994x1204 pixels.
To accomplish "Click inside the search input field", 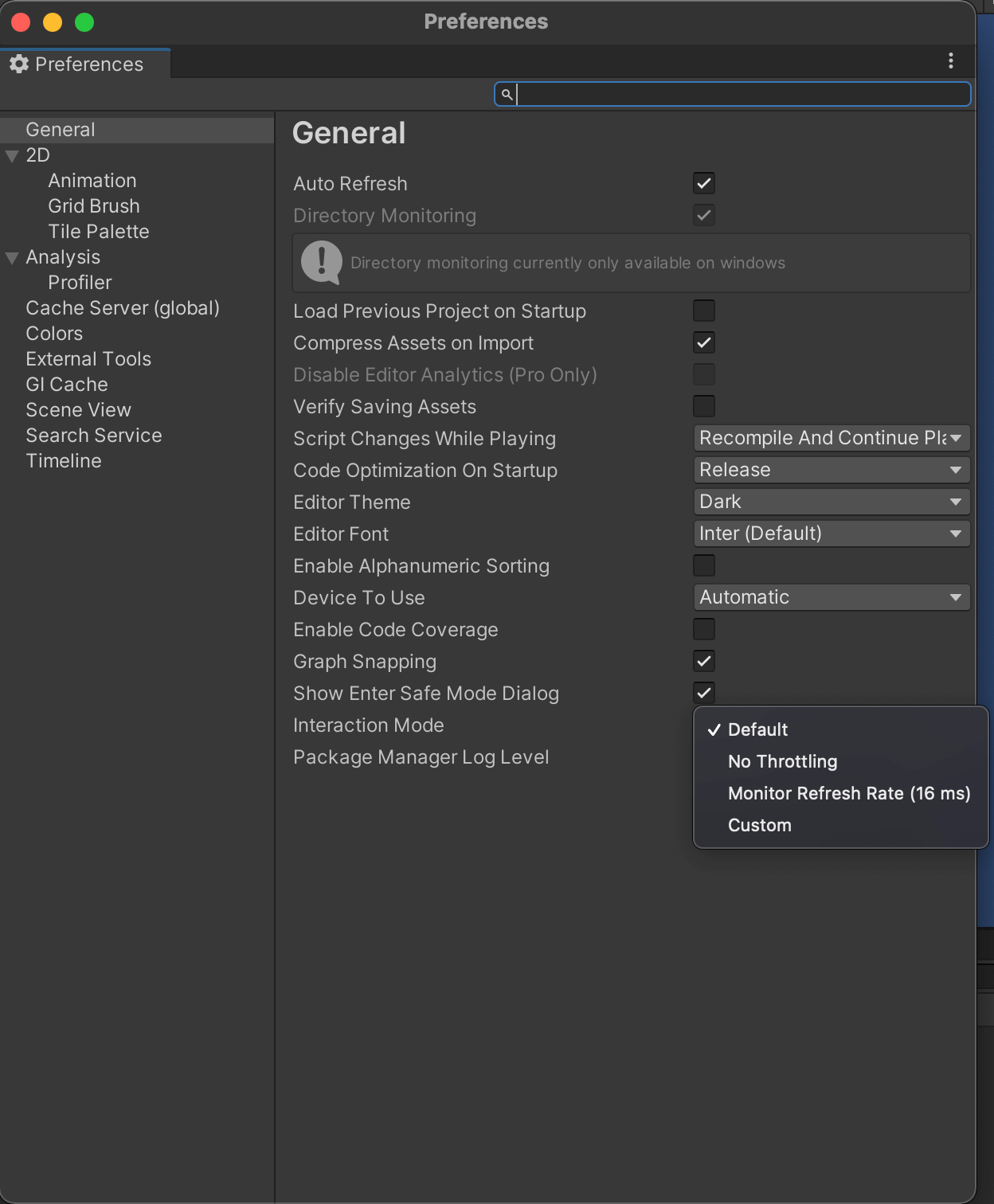I will (733, 94).
